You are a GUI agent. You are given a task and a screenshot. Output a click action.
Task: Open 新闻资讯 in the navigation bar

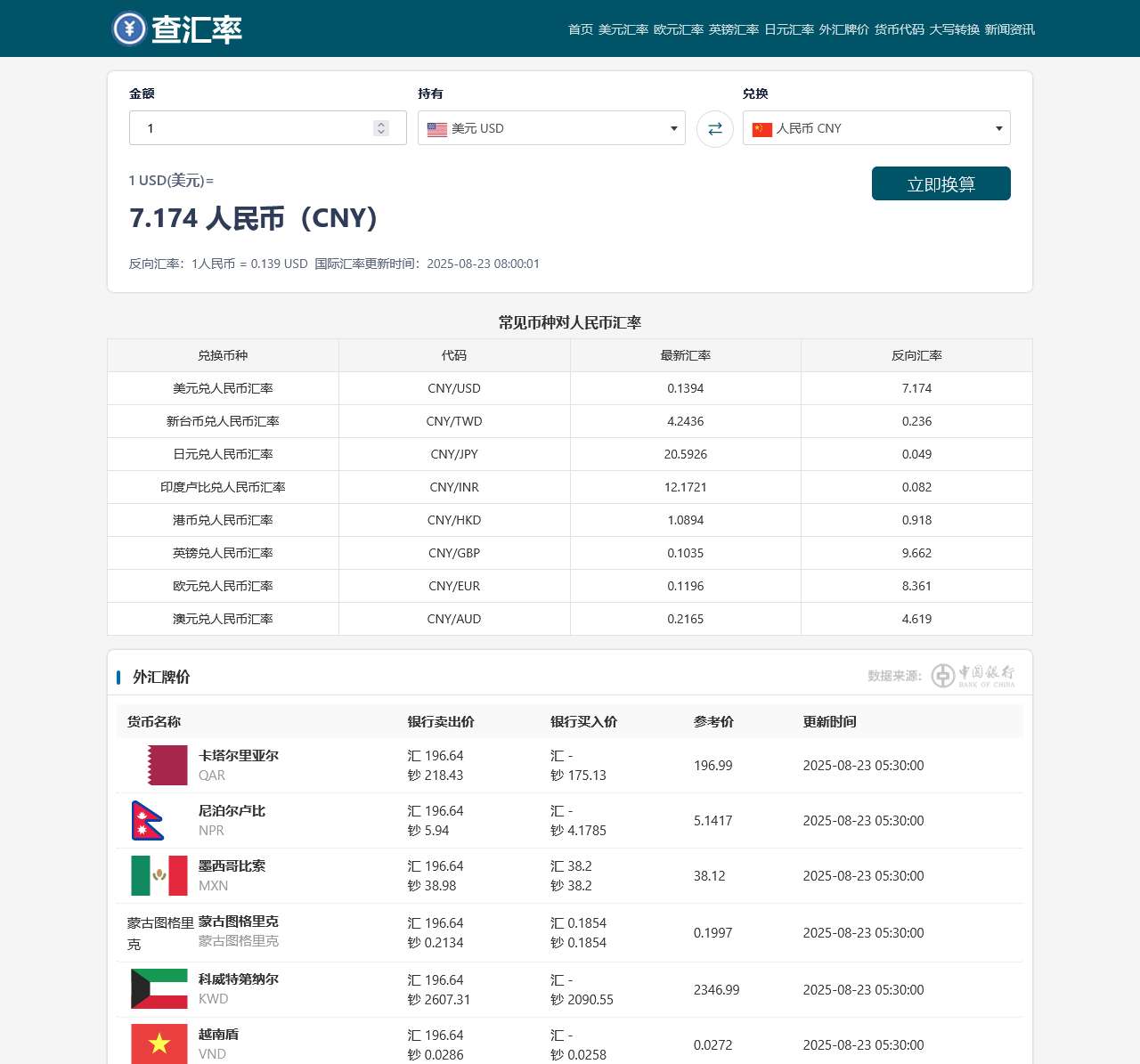point(1009,29)
